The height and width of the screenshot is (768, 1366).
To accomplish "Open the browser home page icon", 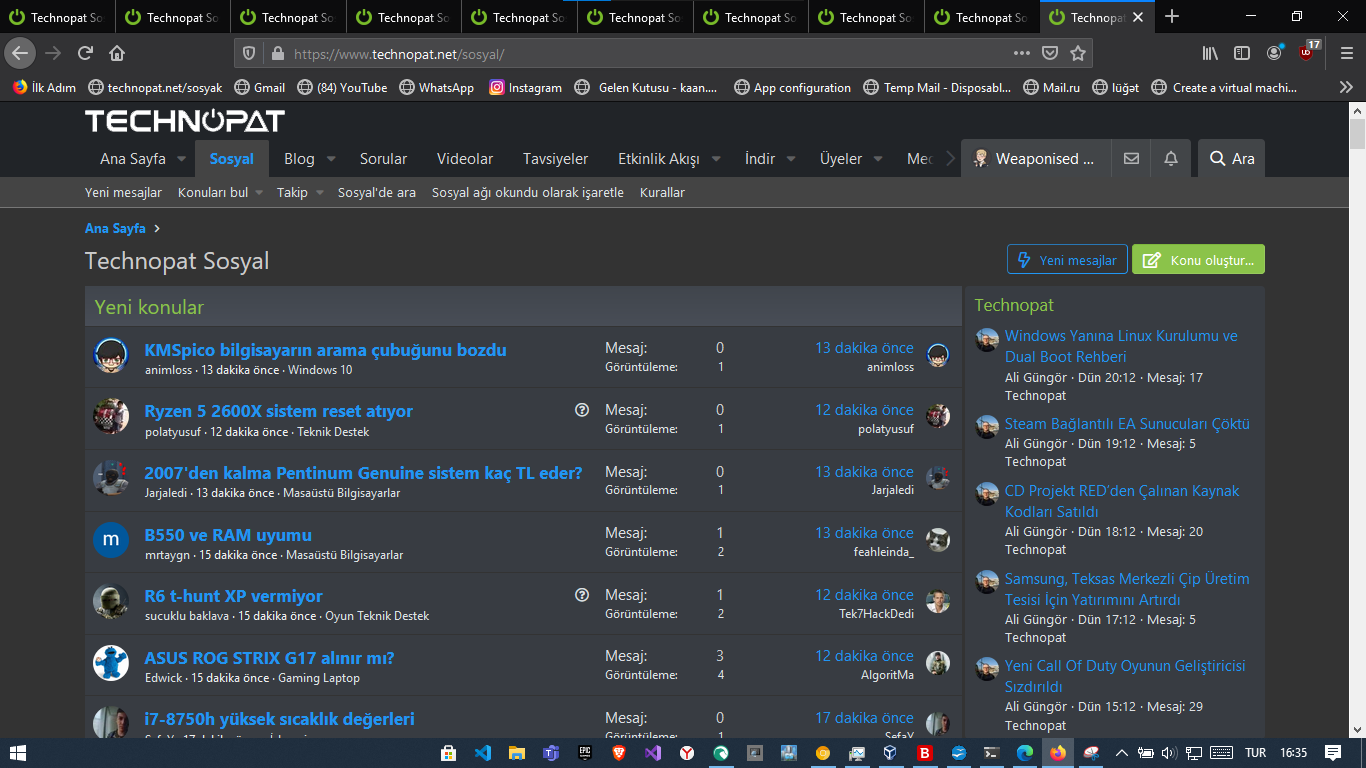I will [x=117, y=53].
